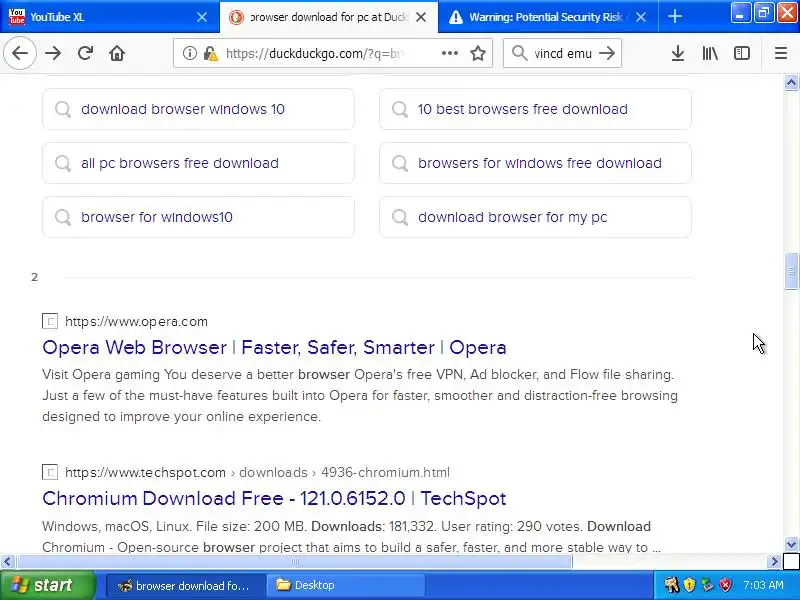Select 'download browser windows 10' suggestion

click(198, 109)
